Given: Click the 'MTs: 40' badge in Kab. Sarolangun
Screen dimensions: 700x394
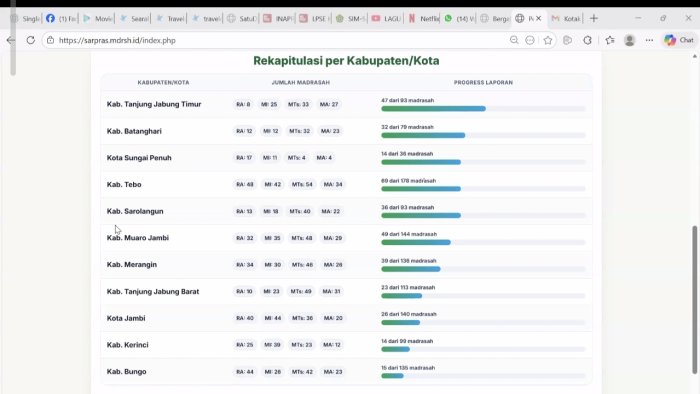Looking at the screenshot, I should [300, 211].
